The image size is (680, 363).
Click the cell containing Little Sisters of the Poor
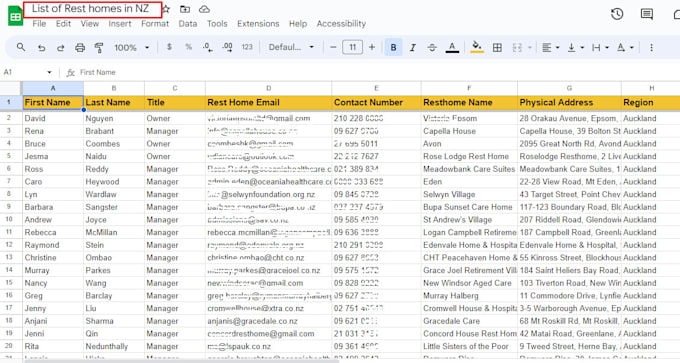click(469, 346)
